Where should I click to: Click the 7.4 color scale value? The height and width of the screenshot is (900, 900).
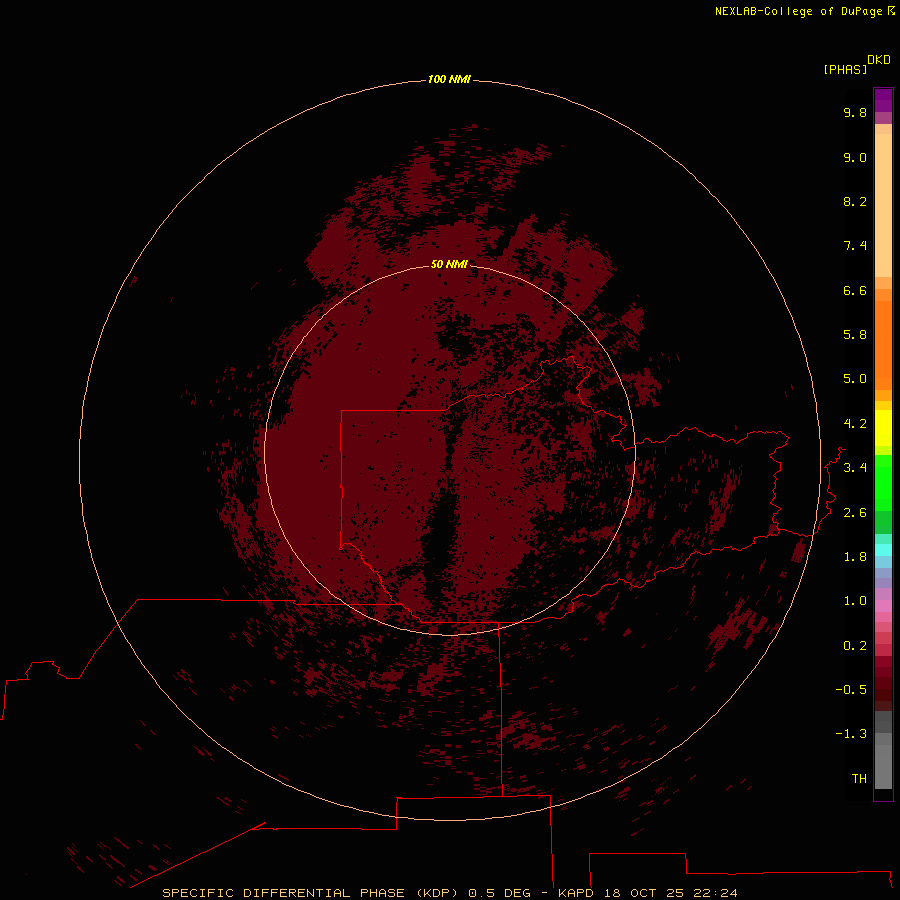pyautogui.click(x=855, y=246)
